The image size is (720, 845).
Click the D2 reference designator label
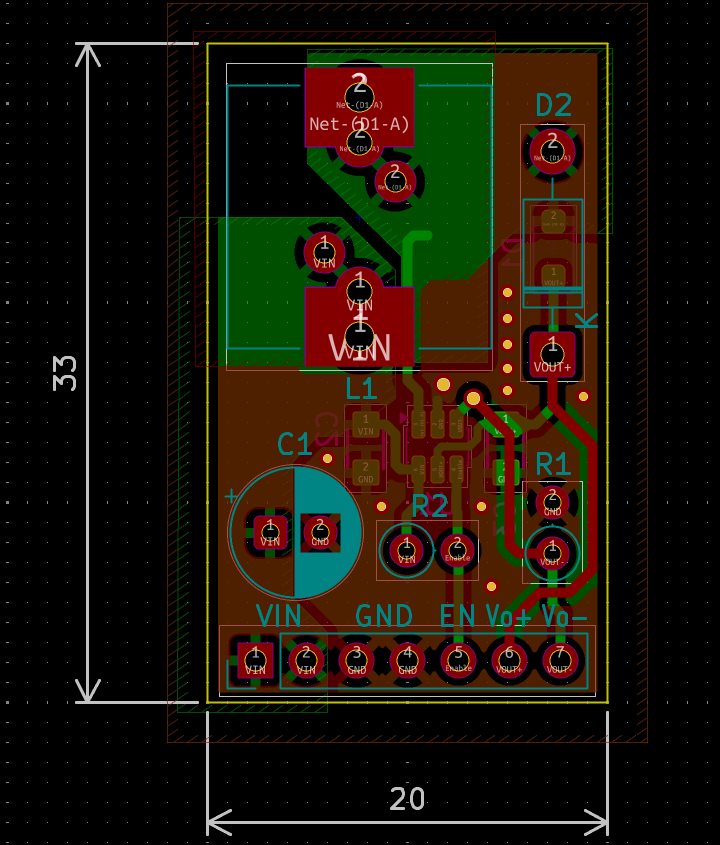553,105
